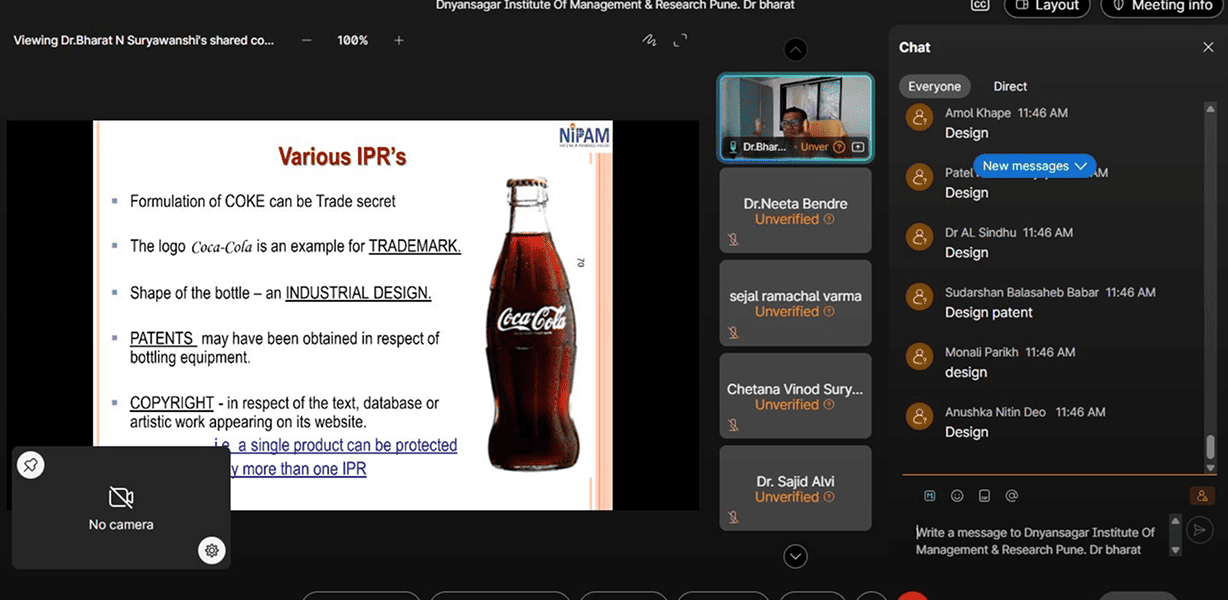
Task: Click Dr.Bharat's sharing screen icon
Action: [x=857, y=147]
